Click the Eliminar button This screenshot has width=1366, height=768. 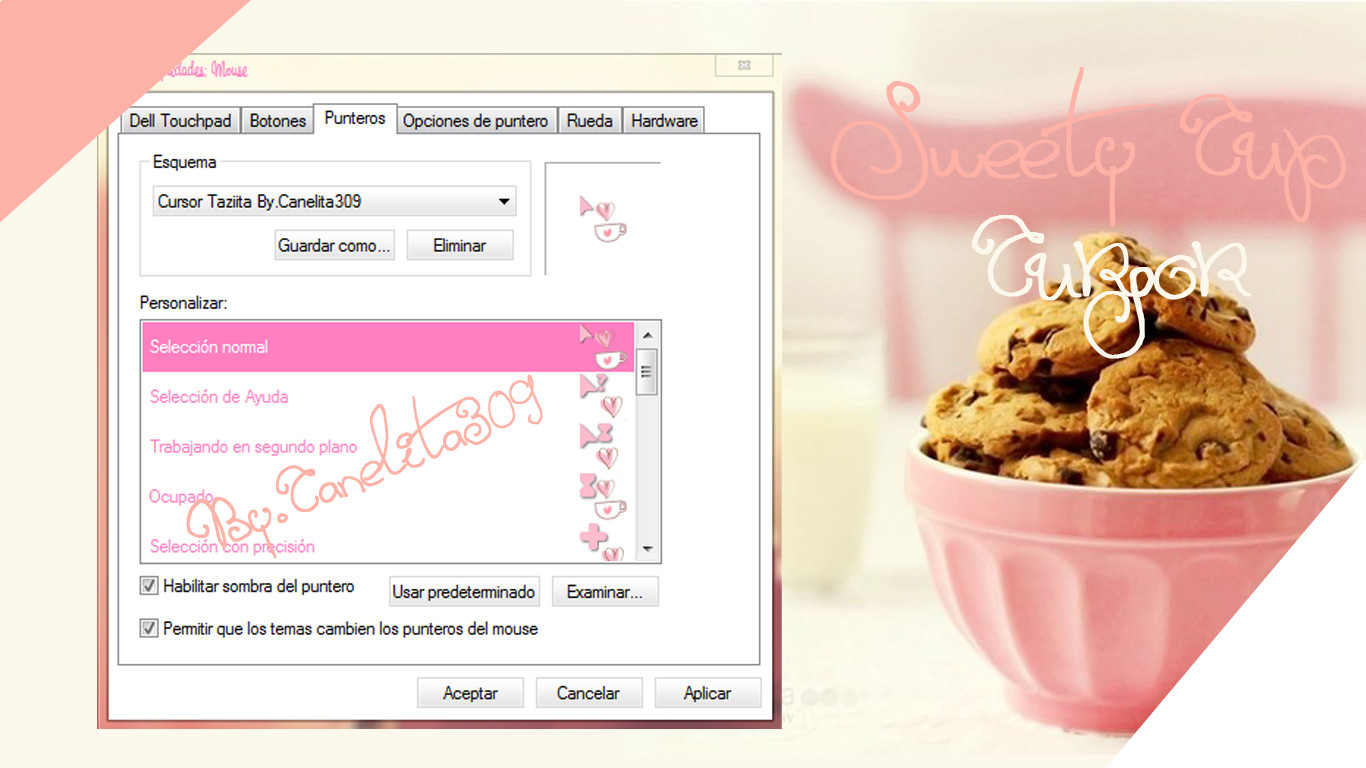coord(459,245)
